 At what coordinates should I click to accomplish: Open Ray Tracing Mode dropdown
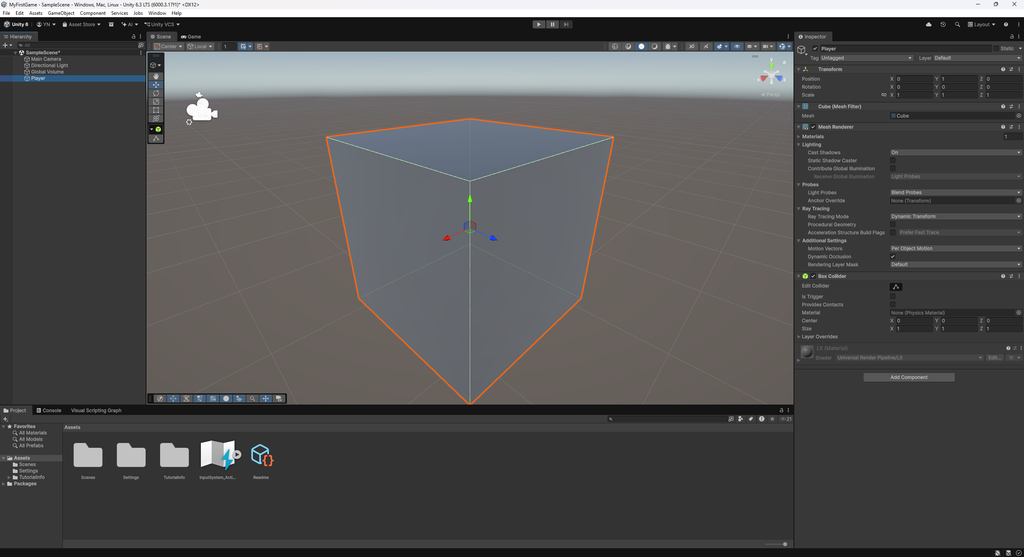[955, 216]
